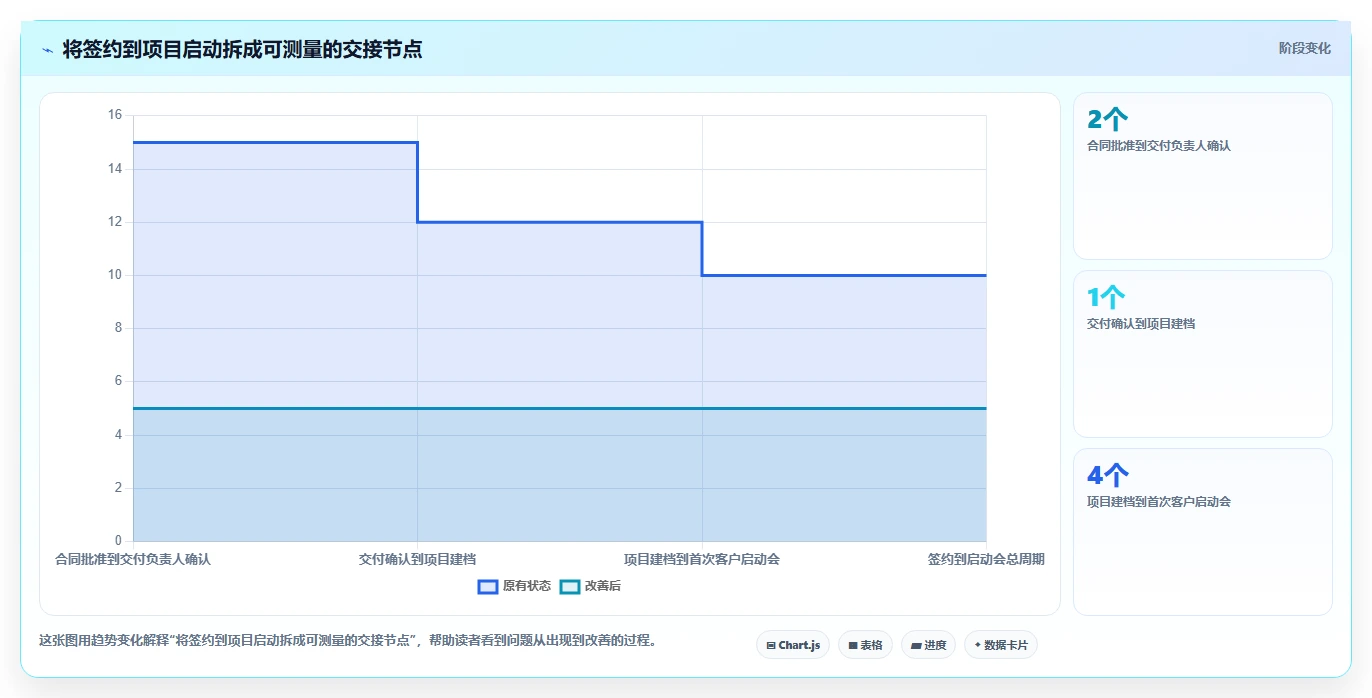Click the sparkle icon inside 数据卡片 tag
1372x698 pixels.
pyautogui.click(x=978, y=645)
